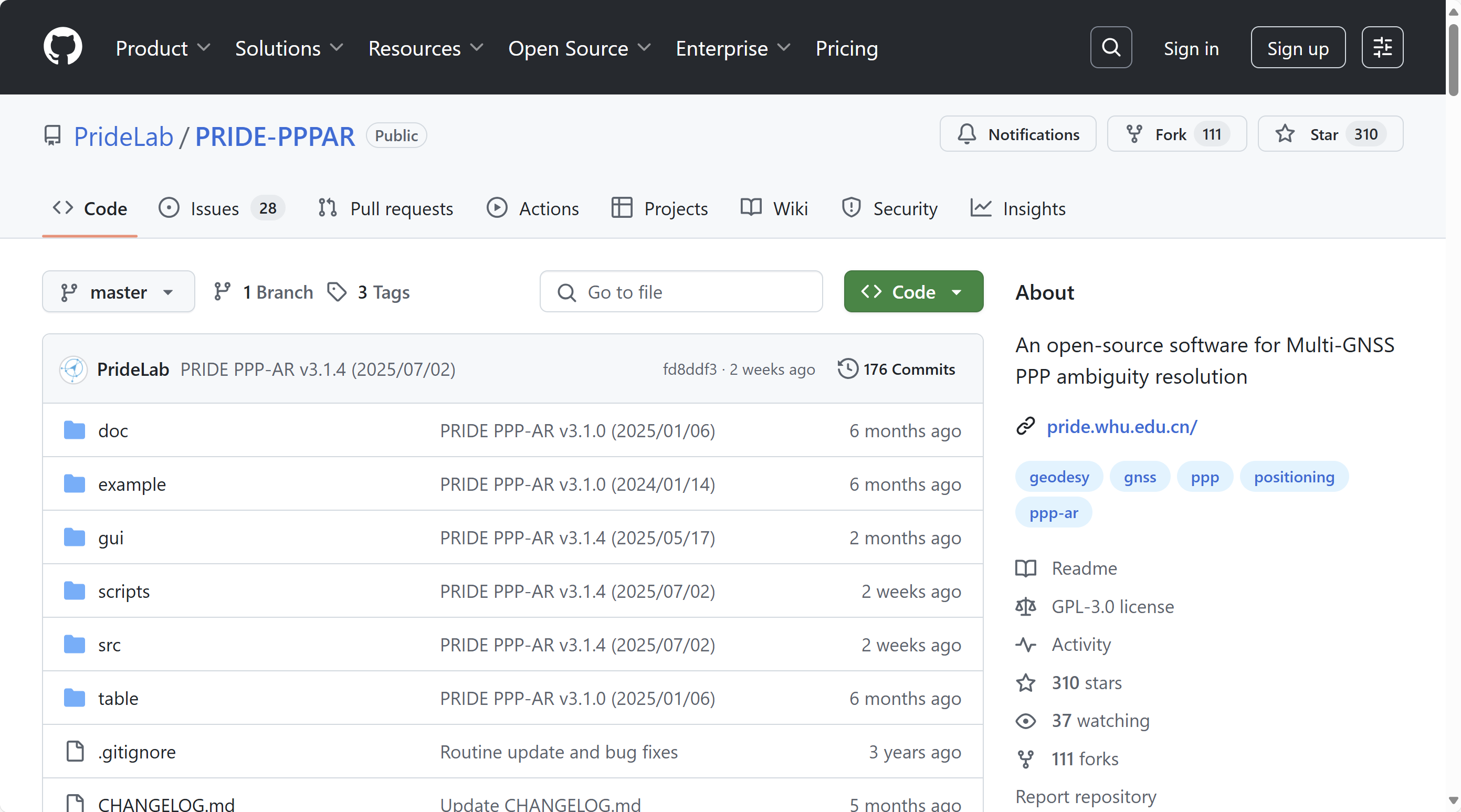Open the search magnifier button

[1110, 47]
